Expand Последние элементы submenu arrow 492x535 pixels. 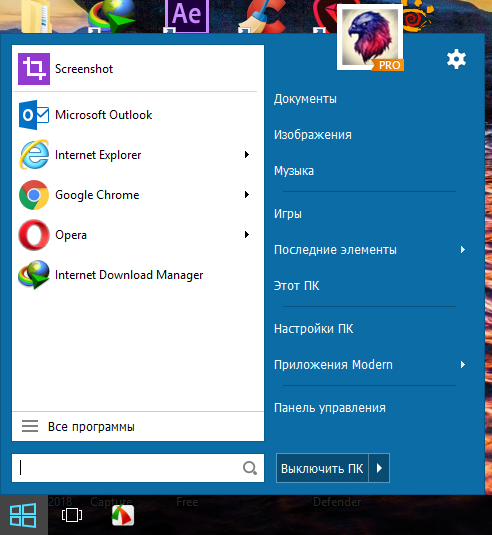(x=463, y=249)
